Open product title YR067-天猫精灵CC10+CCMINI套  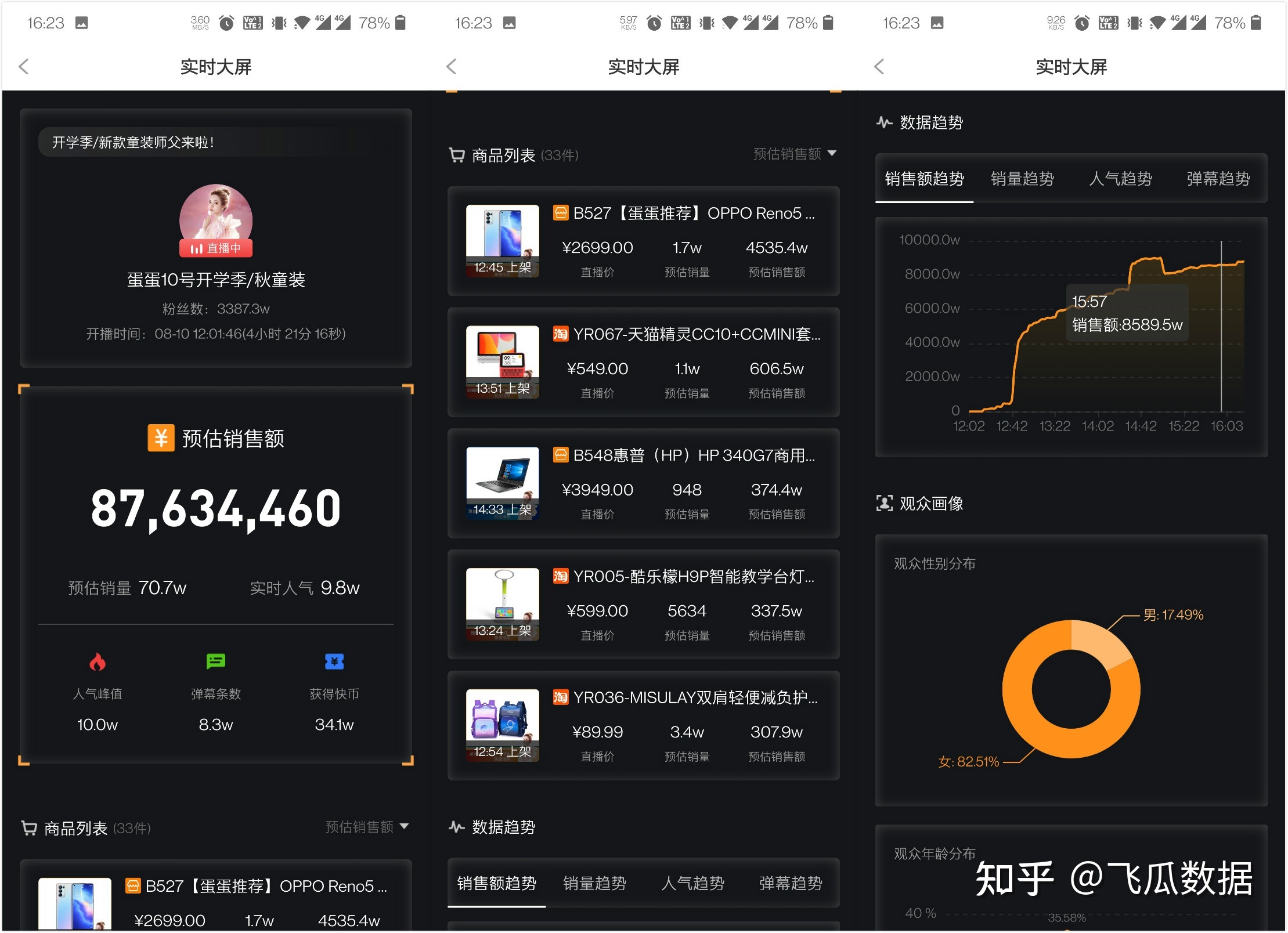(697, 334)
